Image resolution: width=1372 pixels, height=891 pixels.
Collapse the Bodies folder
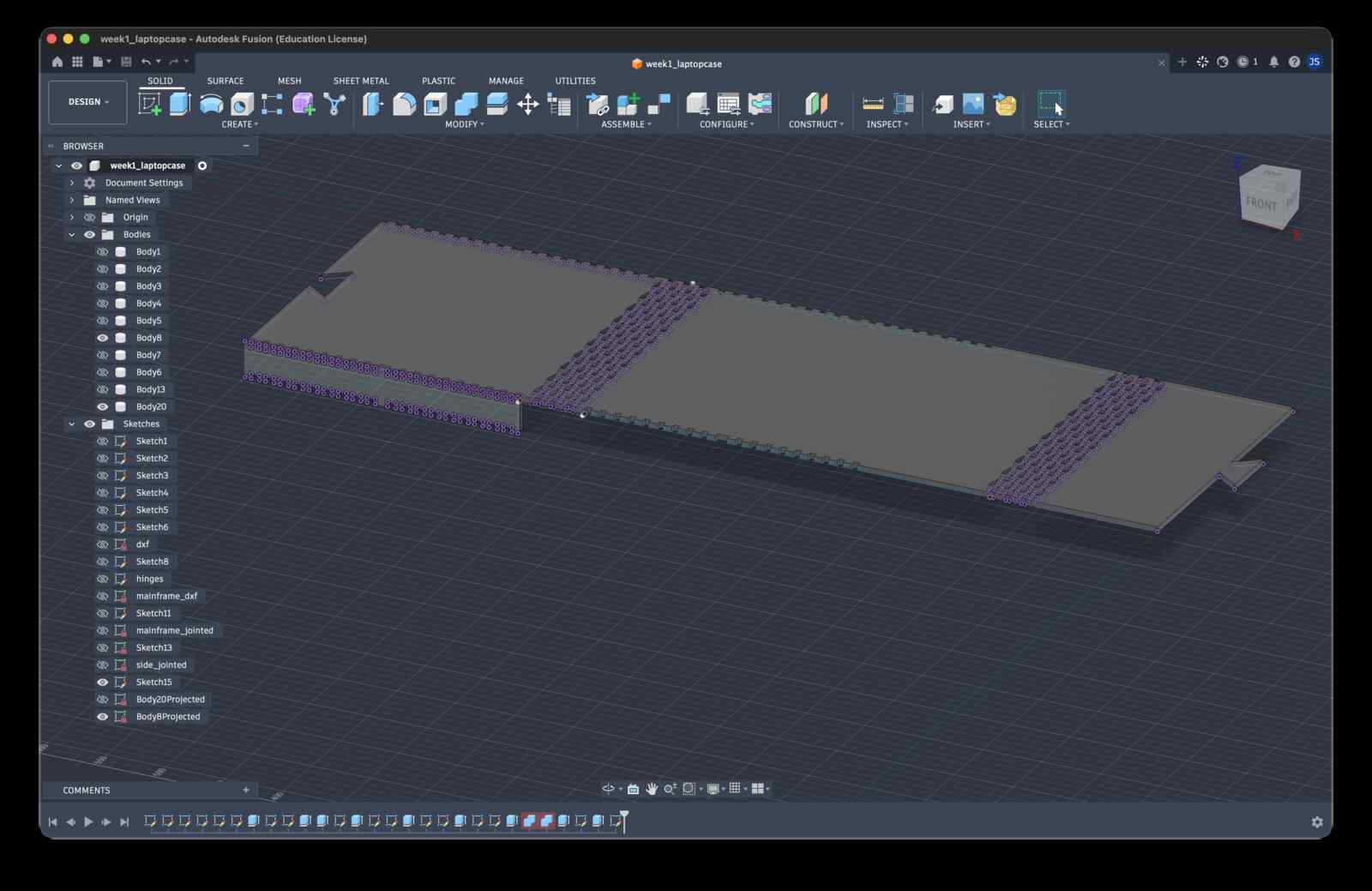click(72, 234)
